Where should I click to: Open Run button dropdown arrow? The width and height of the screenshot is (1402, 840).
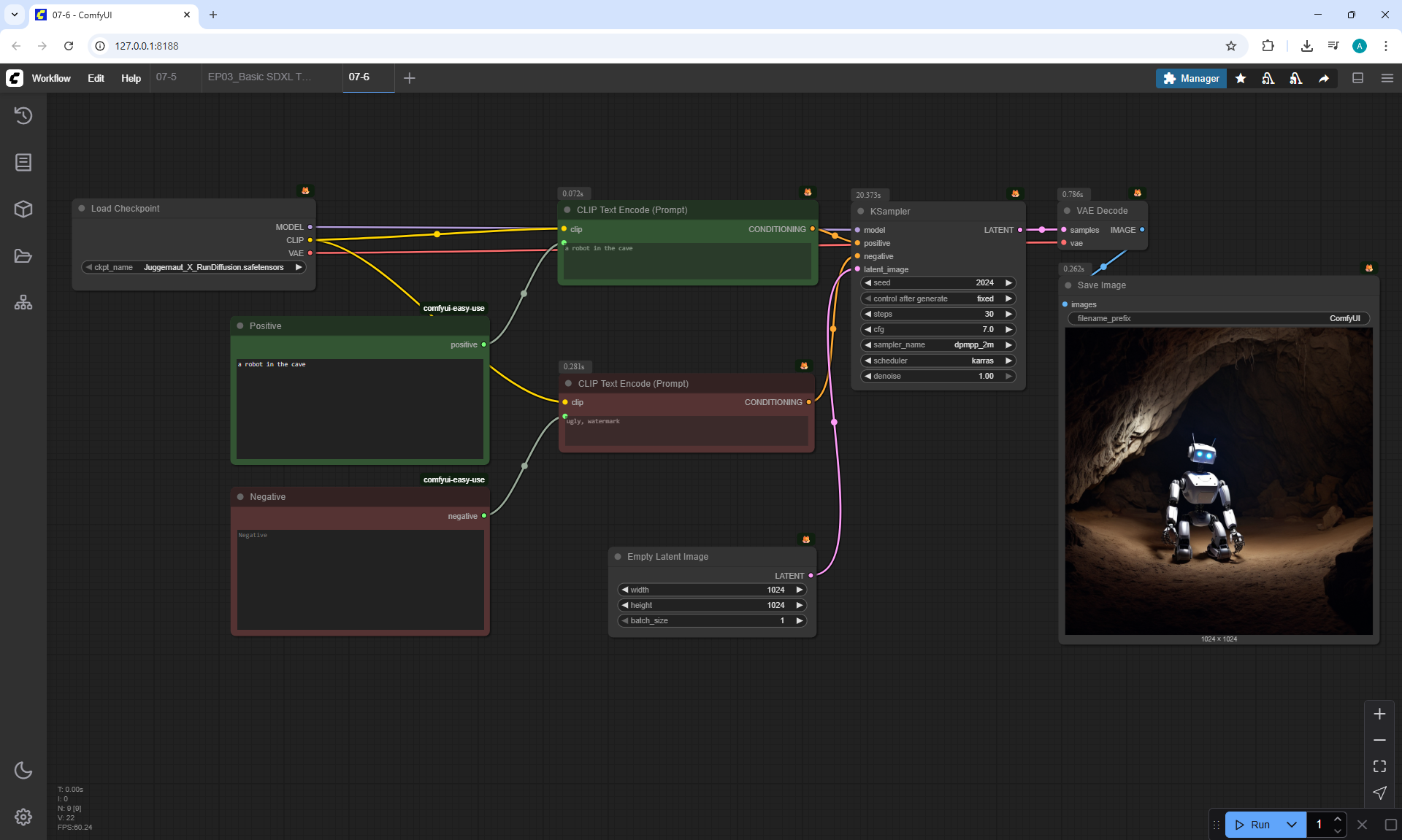point(1291,825)
